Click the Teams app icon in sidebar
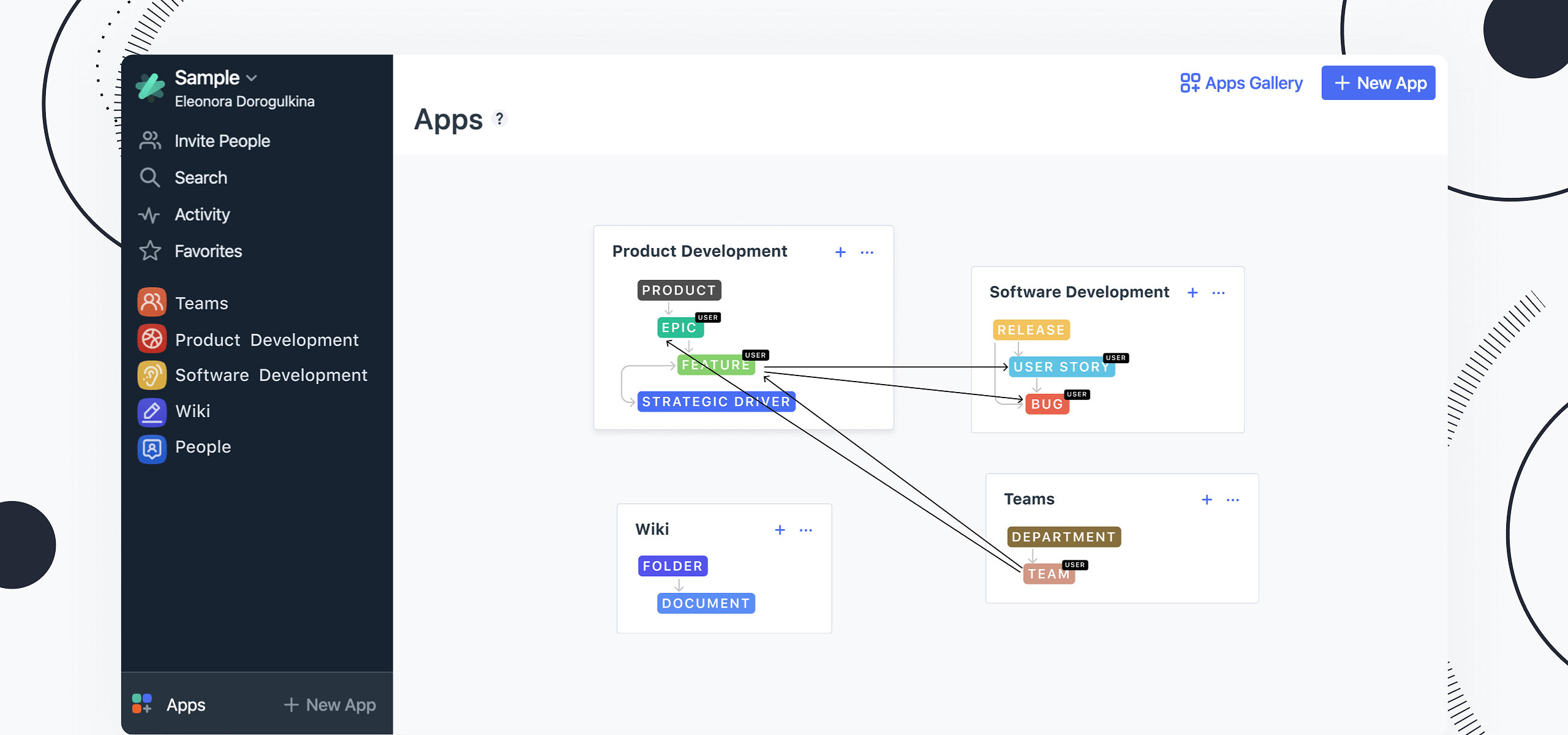1568x735 pixels. click(151, 303)
